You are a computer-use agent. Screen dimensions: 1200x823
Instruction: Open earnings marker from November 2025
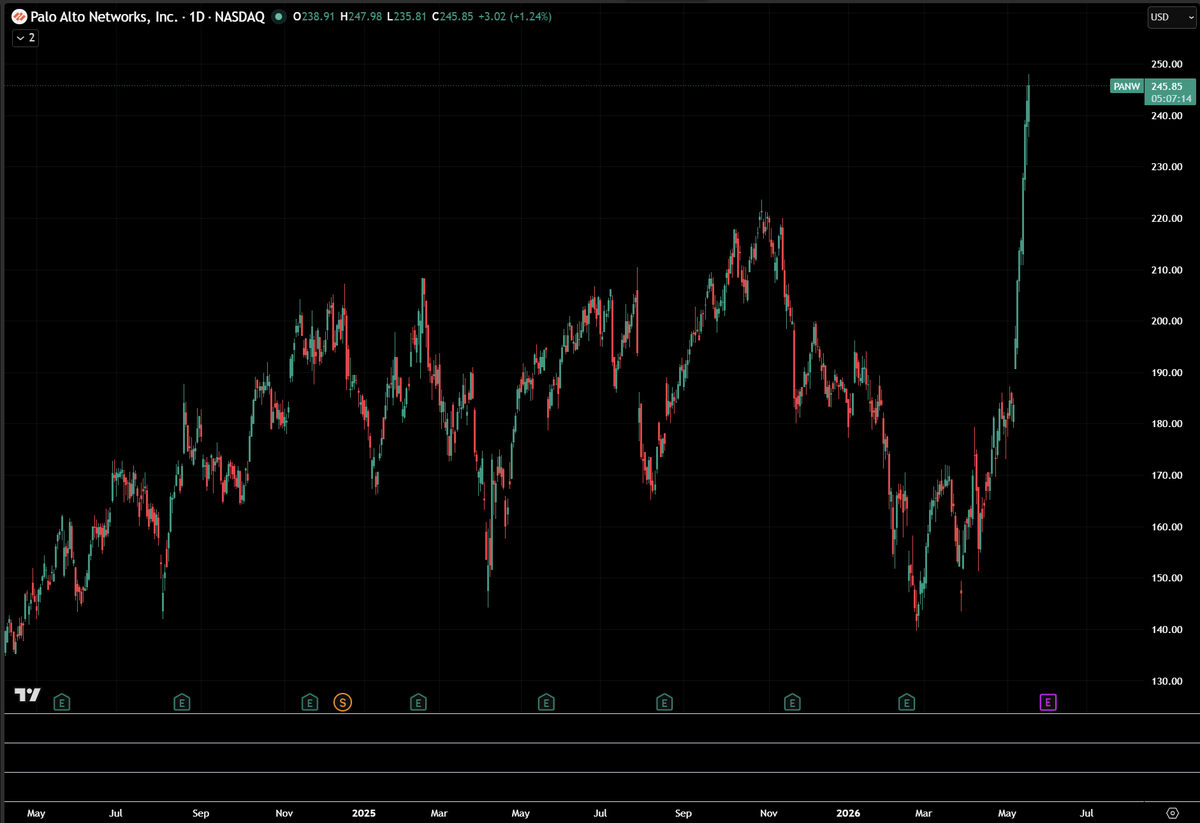click(x=792, y=702)
